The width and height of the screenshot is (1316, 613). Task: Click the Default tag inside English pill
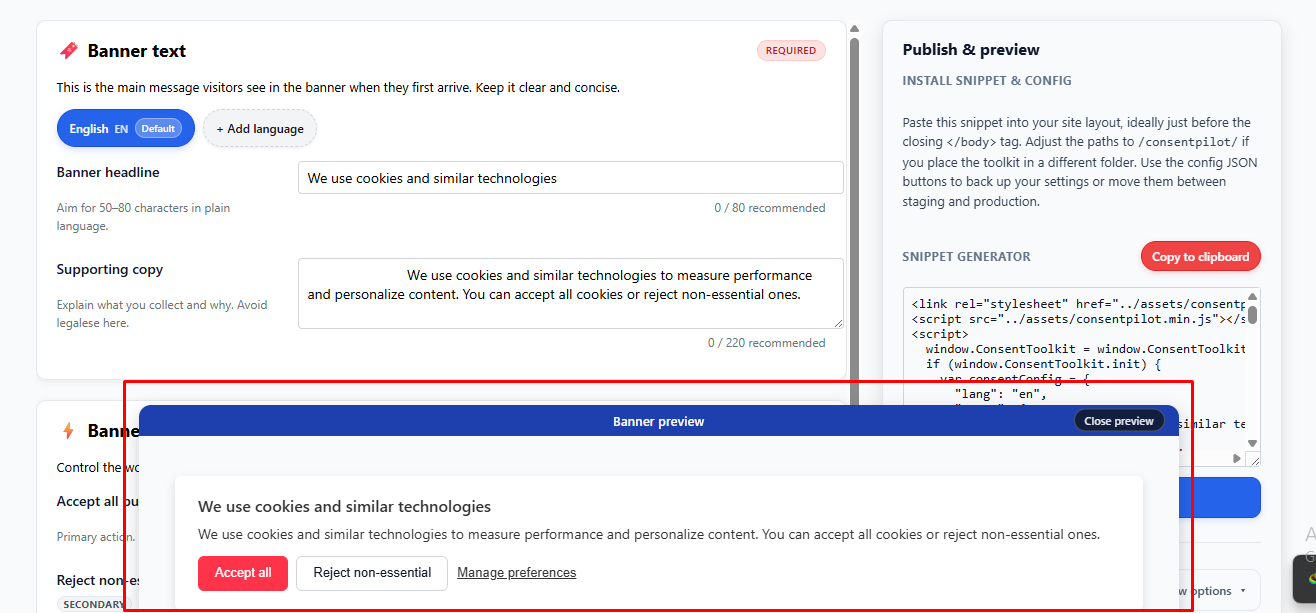click(158, 128)
